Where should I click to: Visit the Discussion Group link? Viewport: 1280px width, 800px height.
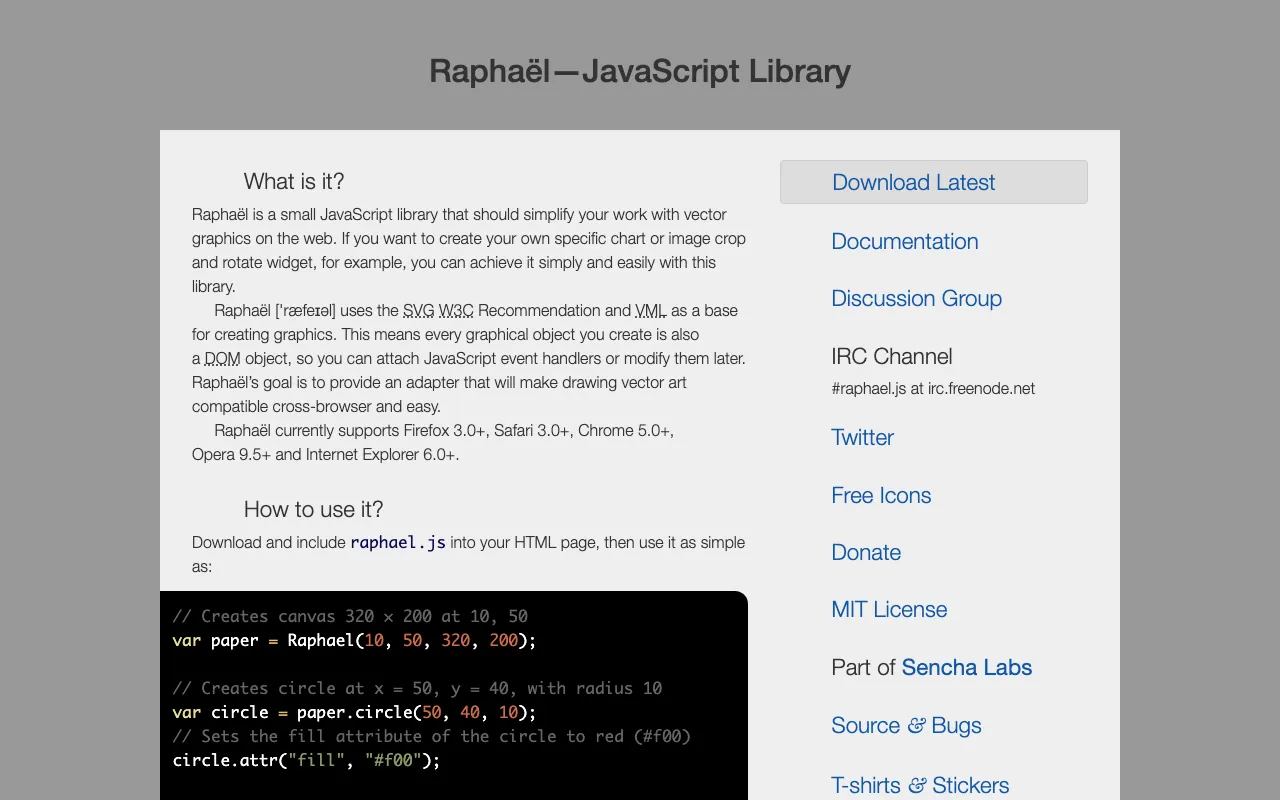click(916, 298)
